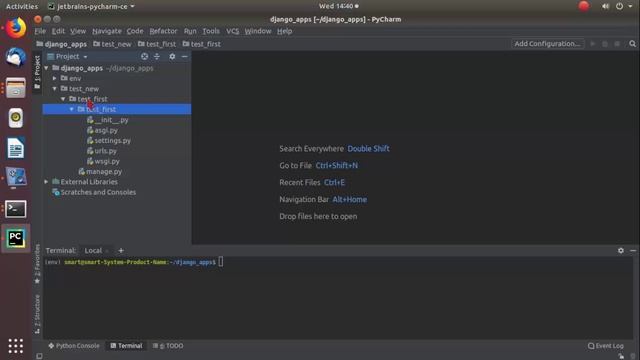Collapse the selected inner test_first folder
This screenshot has height=360, width=640.
click(71, 109)
